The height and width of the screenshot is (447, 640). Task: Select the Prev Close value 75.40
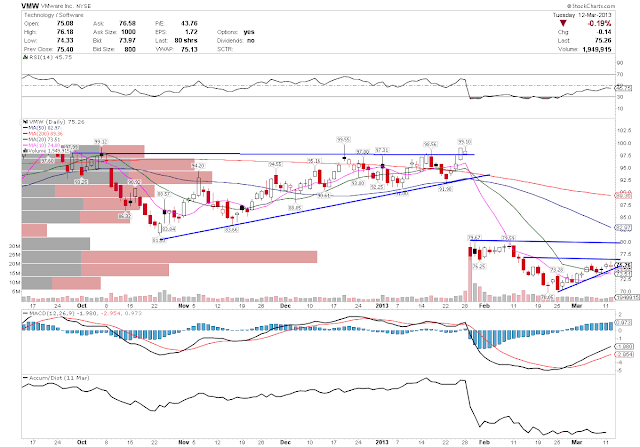click(65, 49)
